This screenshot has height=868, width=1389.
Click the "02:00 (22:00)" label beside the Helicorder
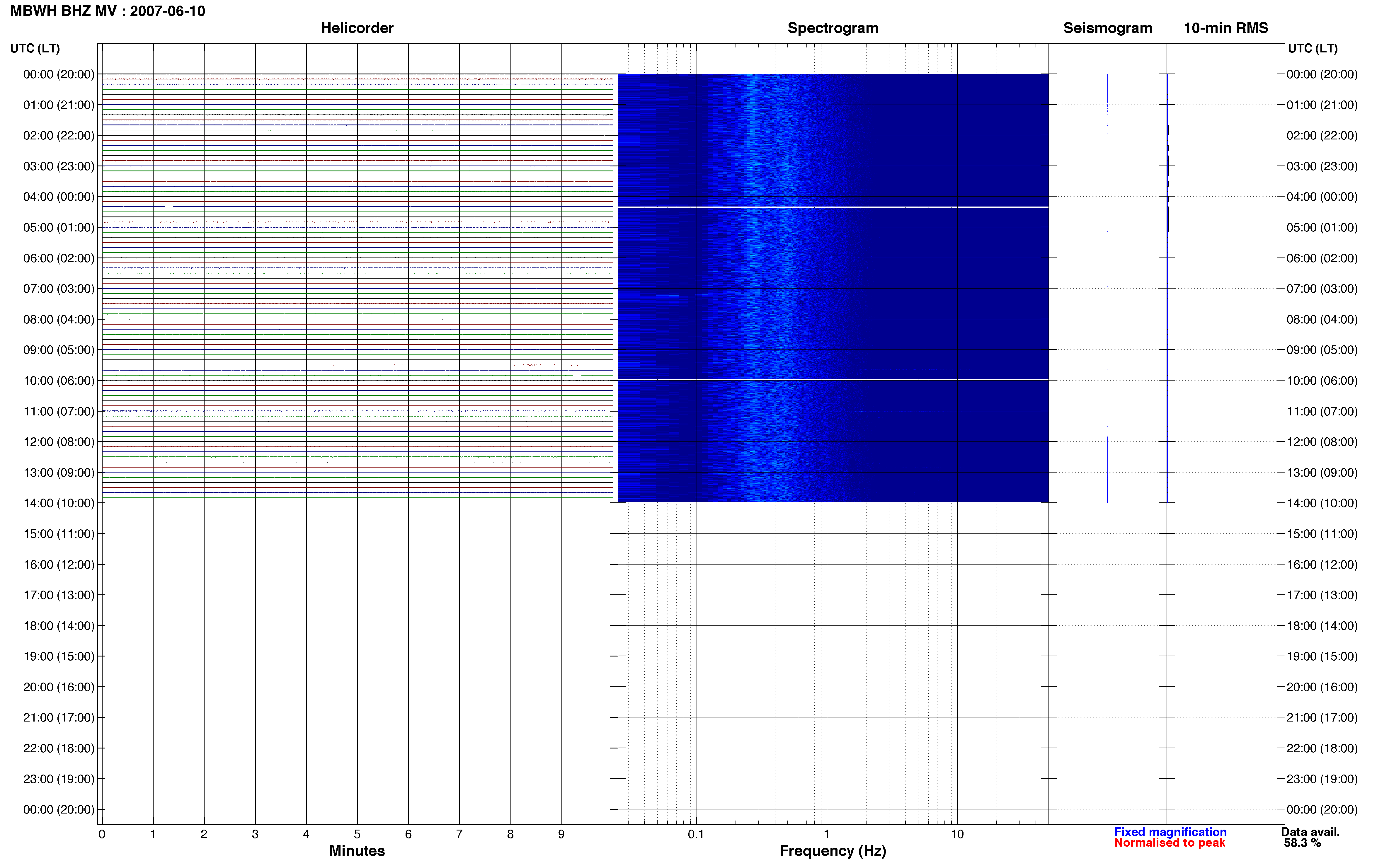tap(59, 135)
